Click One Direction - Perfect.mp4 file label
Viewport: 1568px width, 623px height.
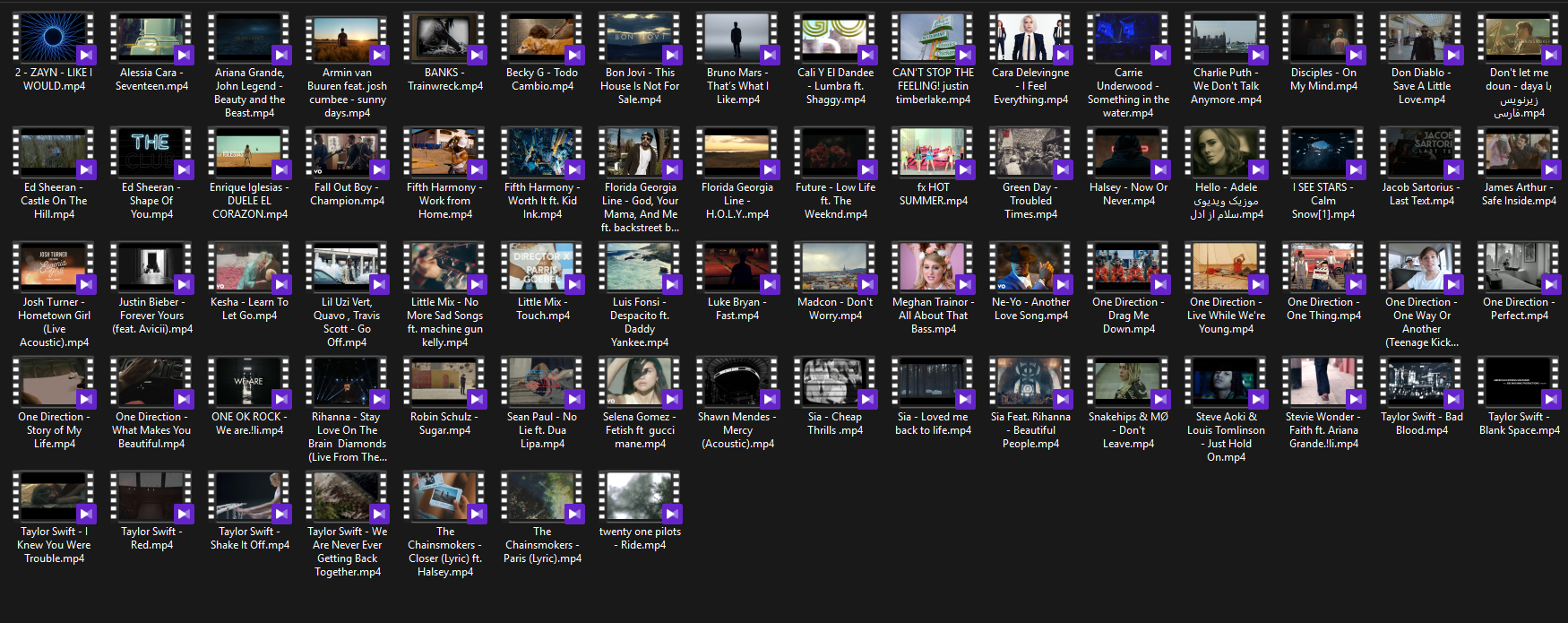pyautogui.click(x=1519, y=309)
